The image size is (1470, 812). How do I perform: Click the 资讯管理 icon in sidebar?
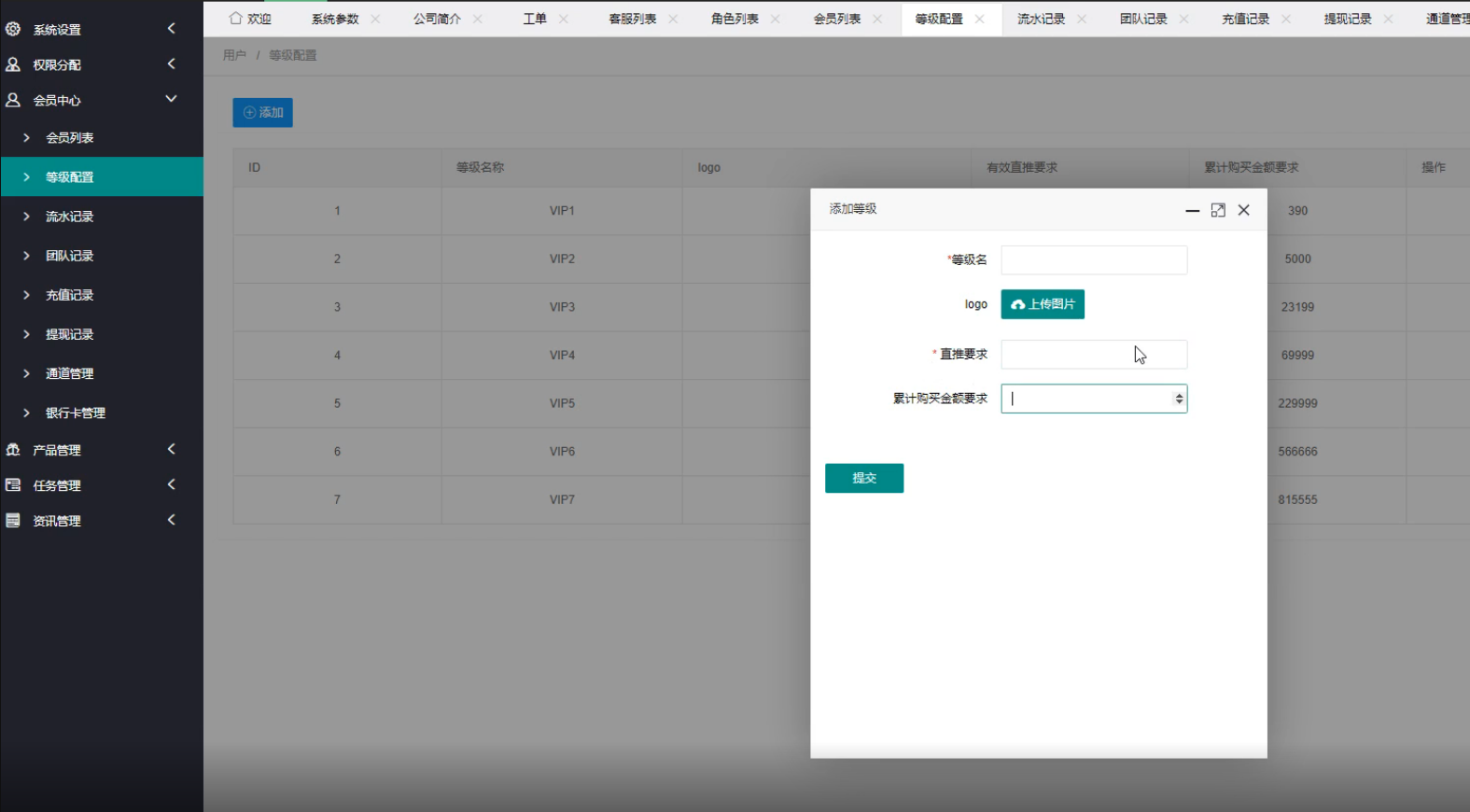click(13, 521)
